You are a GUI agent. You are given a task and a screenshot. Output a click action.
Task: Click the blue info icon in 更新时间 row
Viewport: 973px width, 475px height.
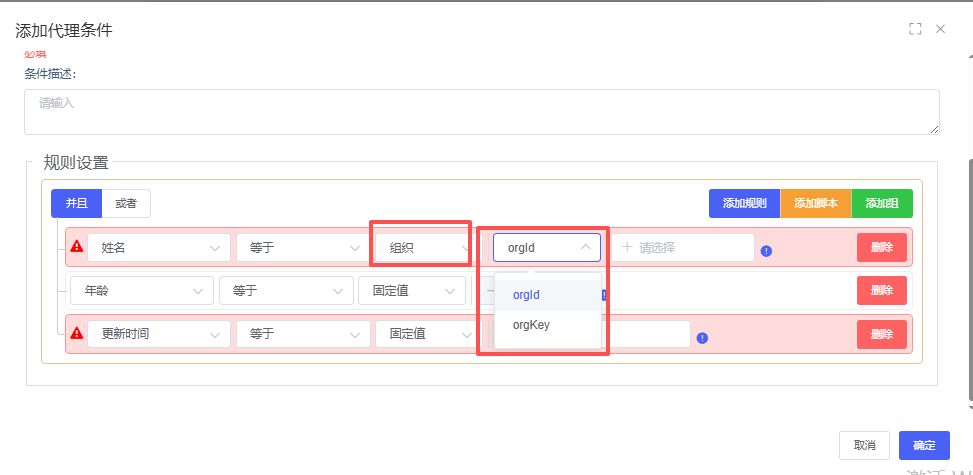point(702,338)
